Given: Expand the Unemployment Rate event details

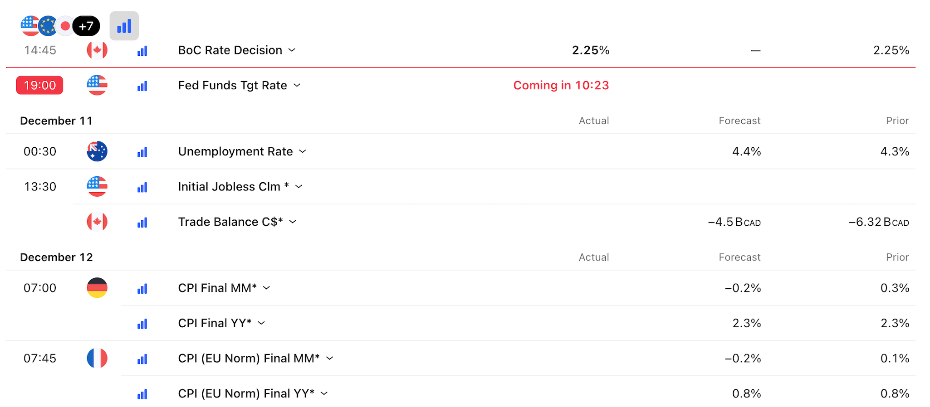Looking at the screenshot, I should pos(242,152).
